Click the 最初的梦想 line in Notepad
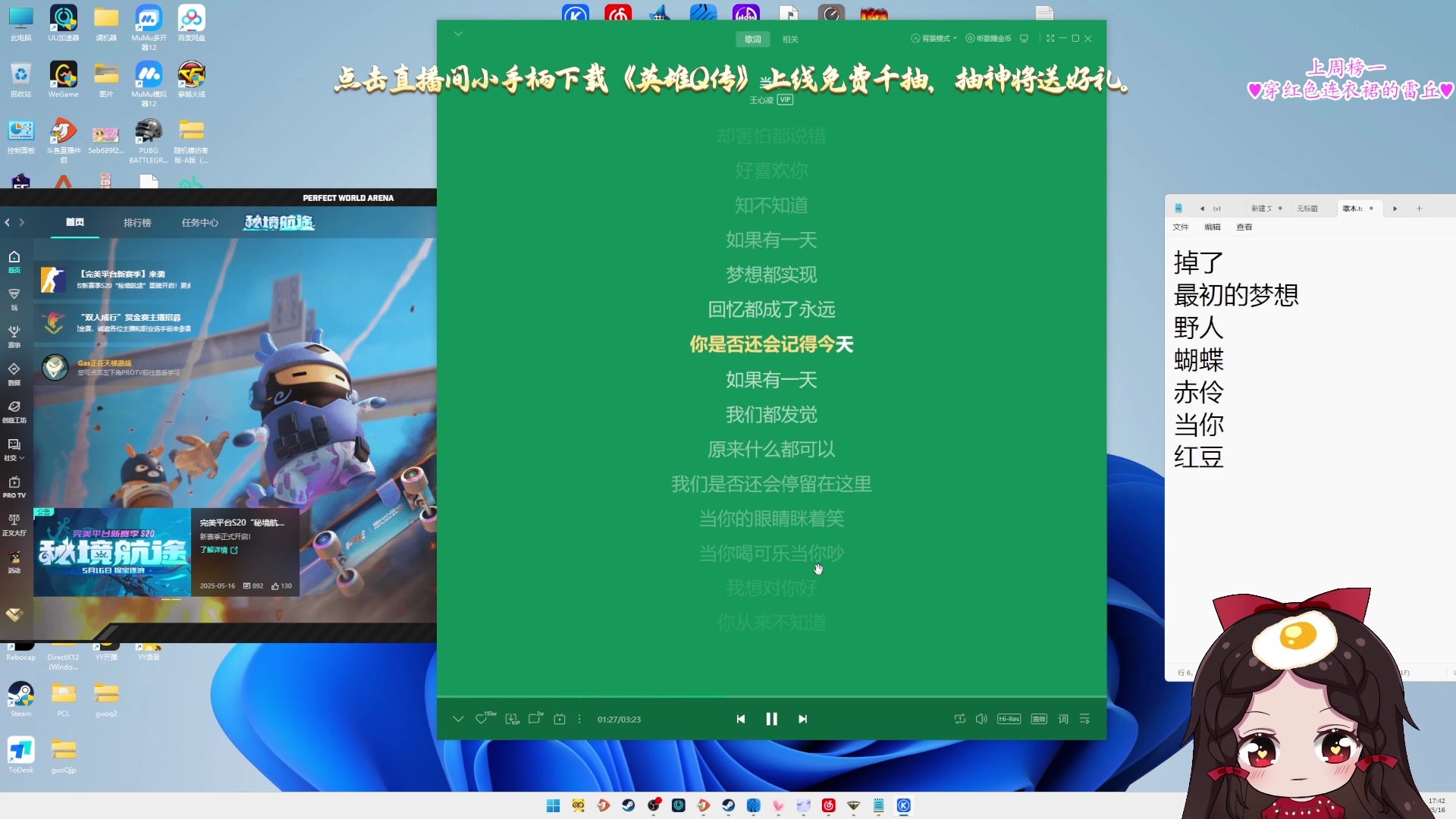The width and height of the screenshot is (1456, 819). tap(1236, 295)
